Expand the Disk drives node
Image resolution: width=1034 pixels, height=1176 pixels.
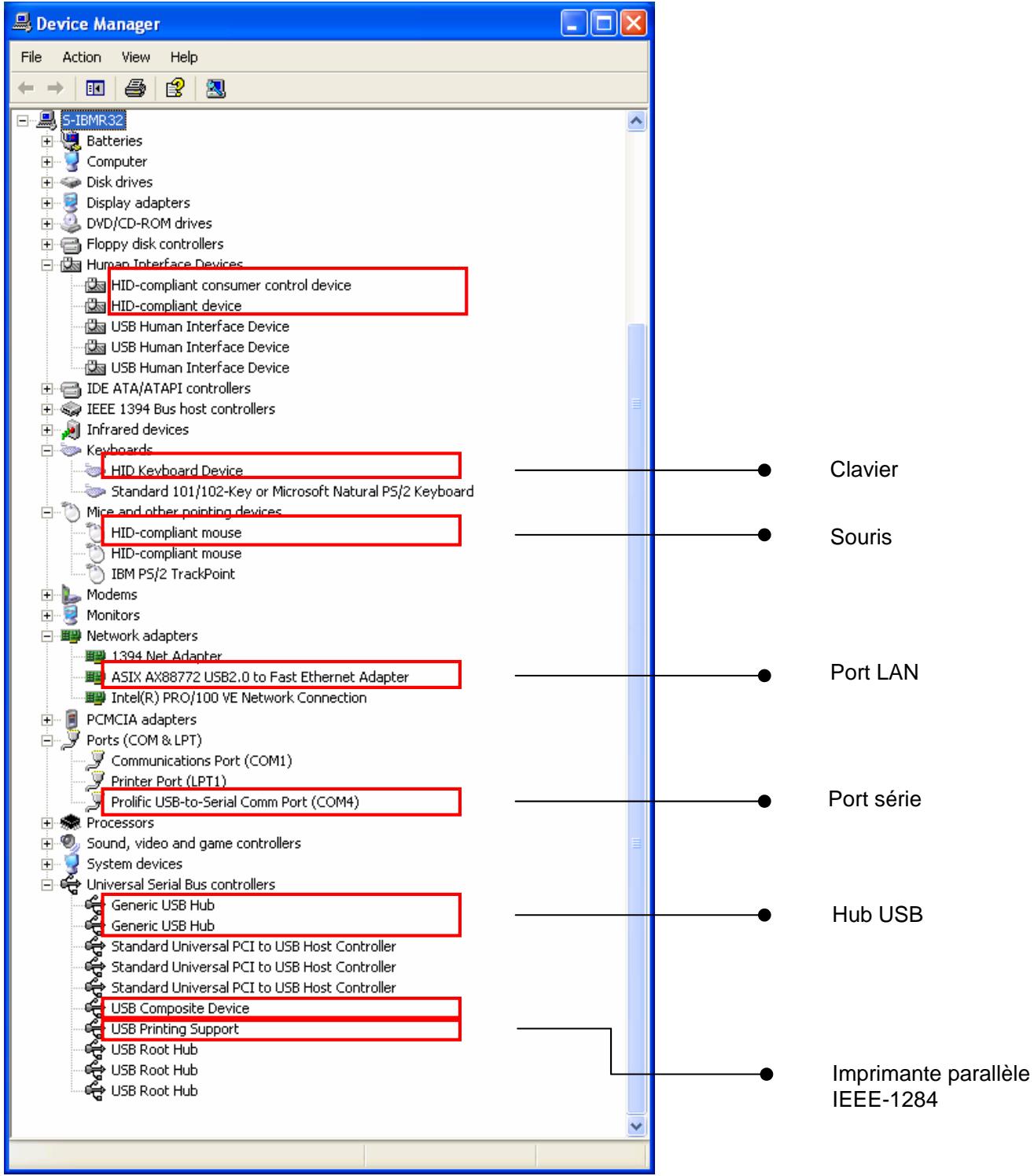[x=48, y=182]
